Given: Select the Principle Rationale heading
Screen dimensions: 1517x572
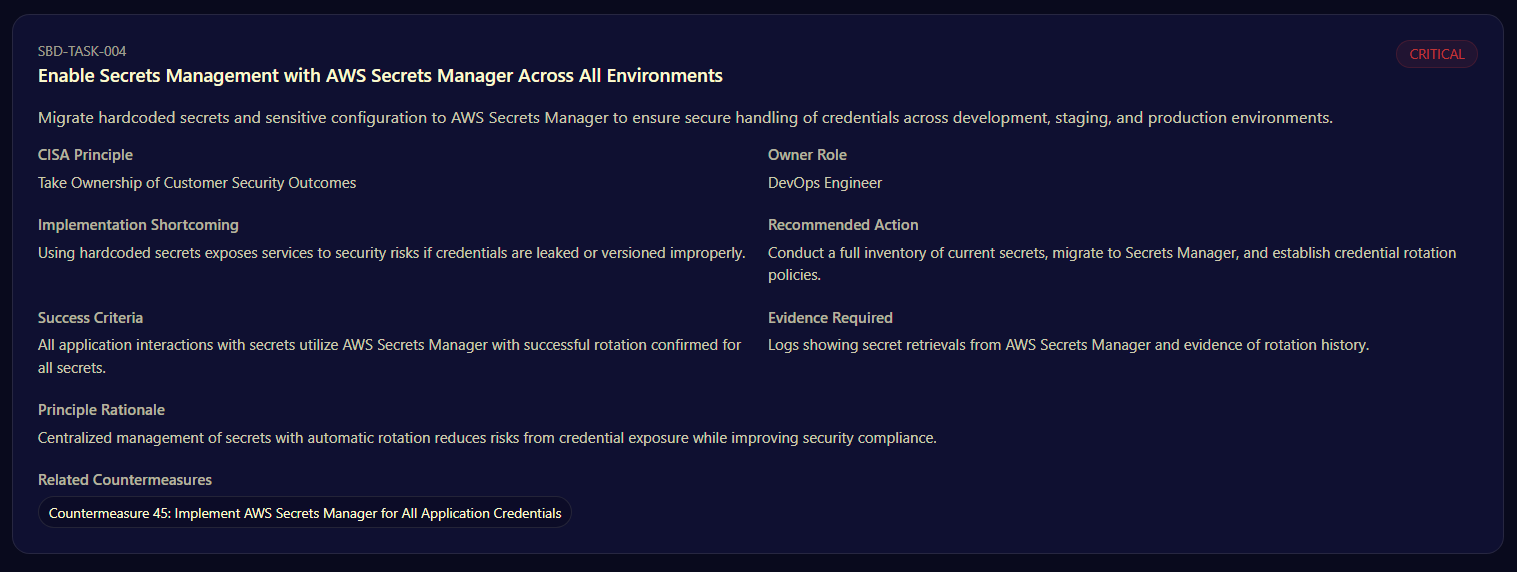Looking at the screenshot, I should point(101,410).
